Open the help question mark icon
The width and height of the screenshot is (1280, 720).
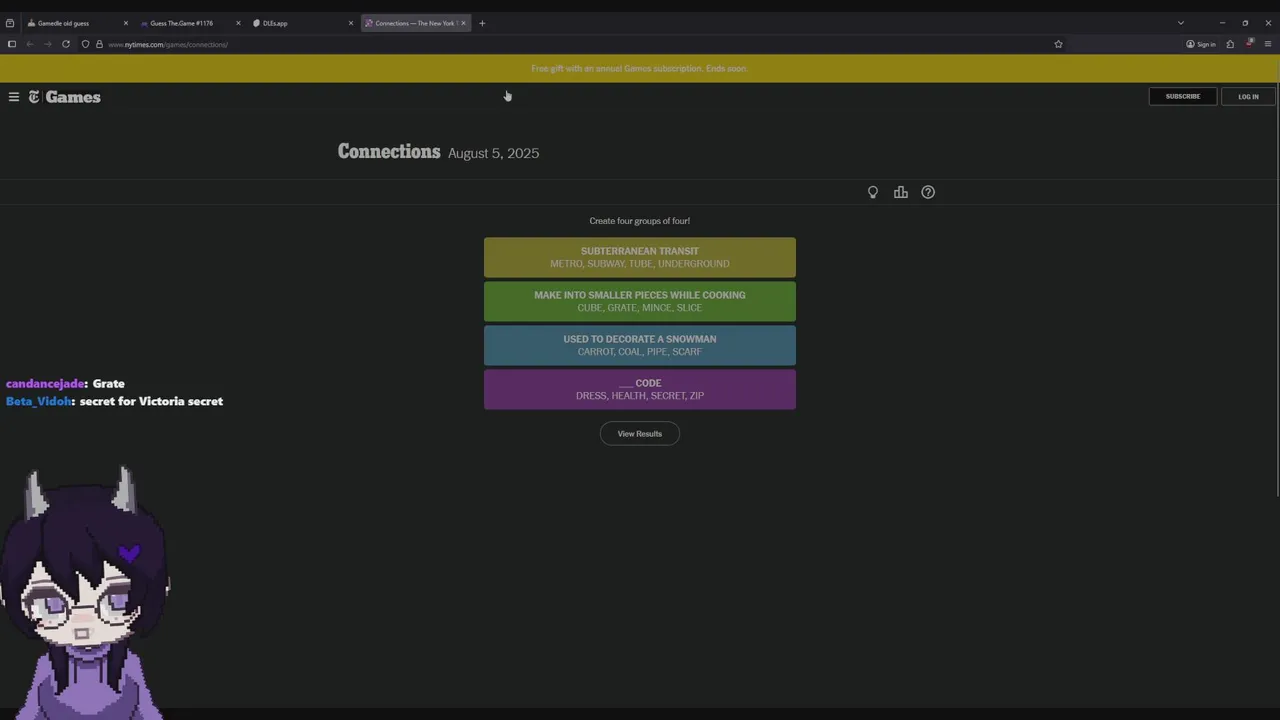(x=928, y=192)
